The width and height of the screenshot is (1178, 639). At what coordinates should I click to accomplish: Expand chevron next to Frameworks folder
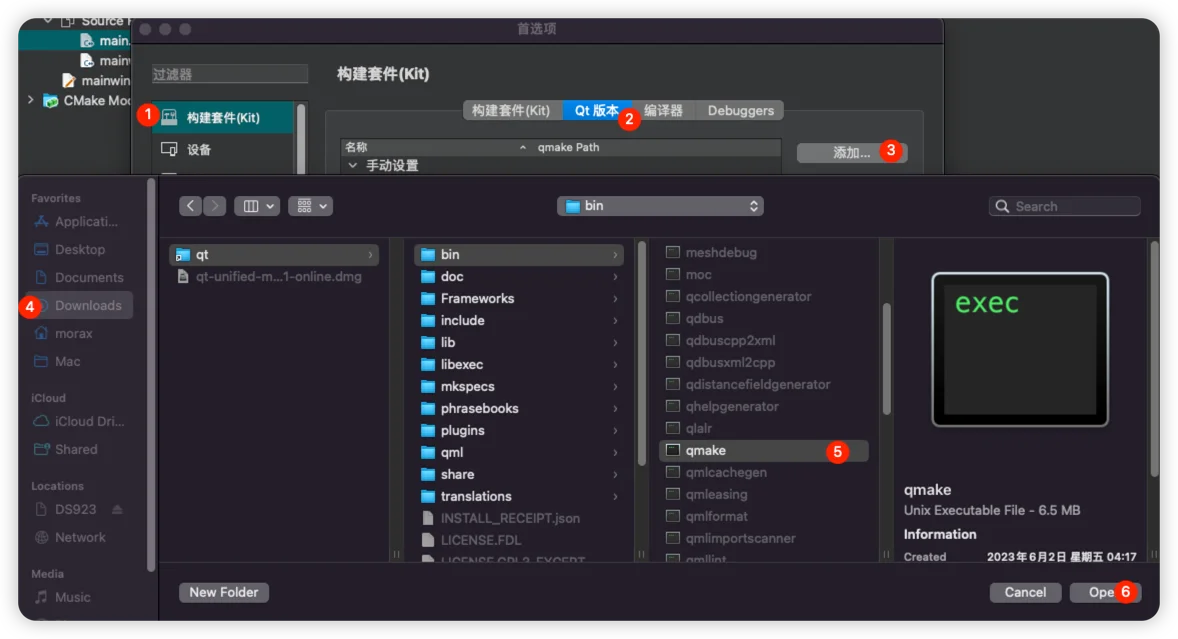tap(615, 299)
